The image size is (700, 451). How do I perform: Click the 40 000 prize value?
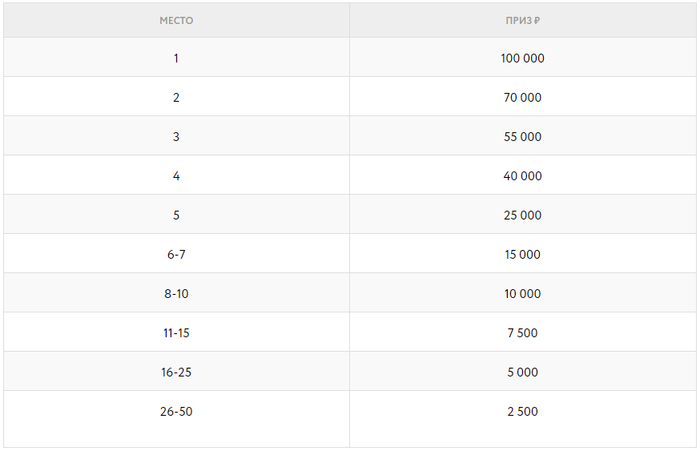coord(522,176)
